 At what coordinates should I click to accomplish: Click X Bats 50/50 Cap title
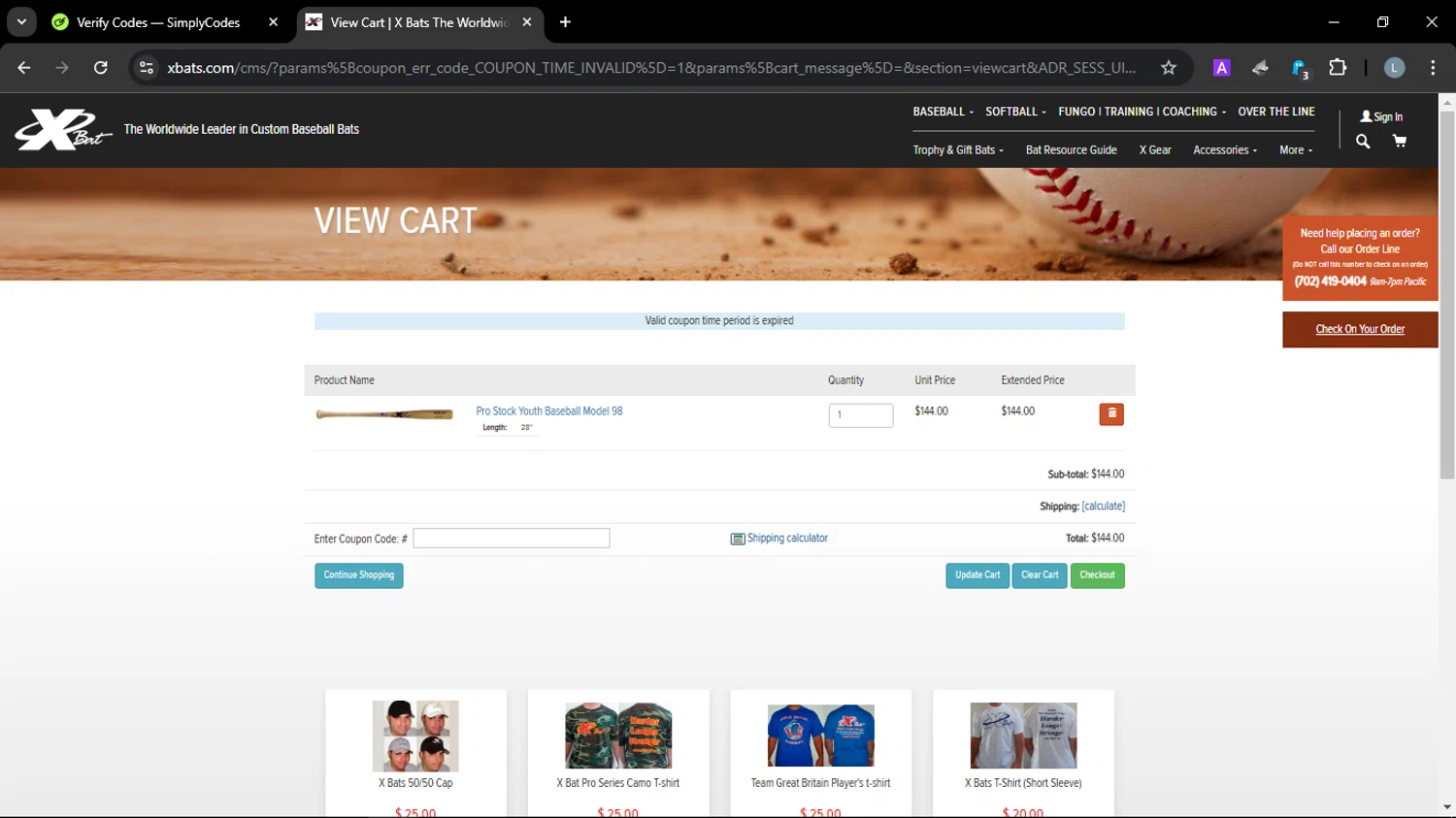click(x=415, y=783)
